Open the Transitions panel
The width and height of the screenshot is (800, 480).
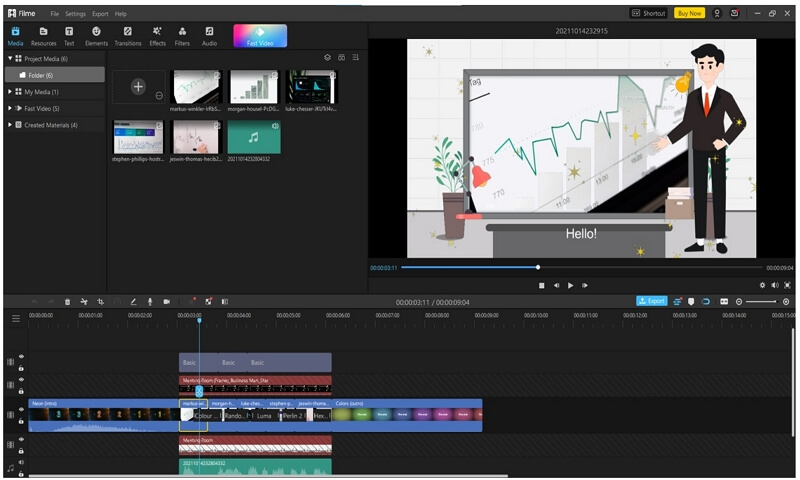(128, 36)
